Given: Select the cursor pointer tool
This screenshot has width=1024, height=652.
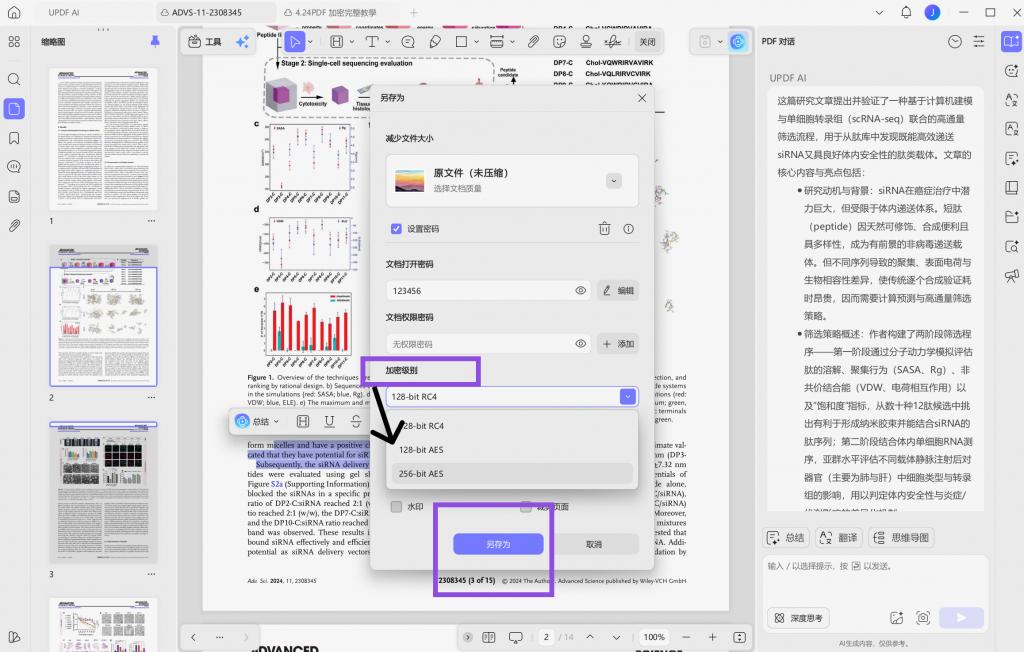Looking at the screenshot, I should point(295,42).
